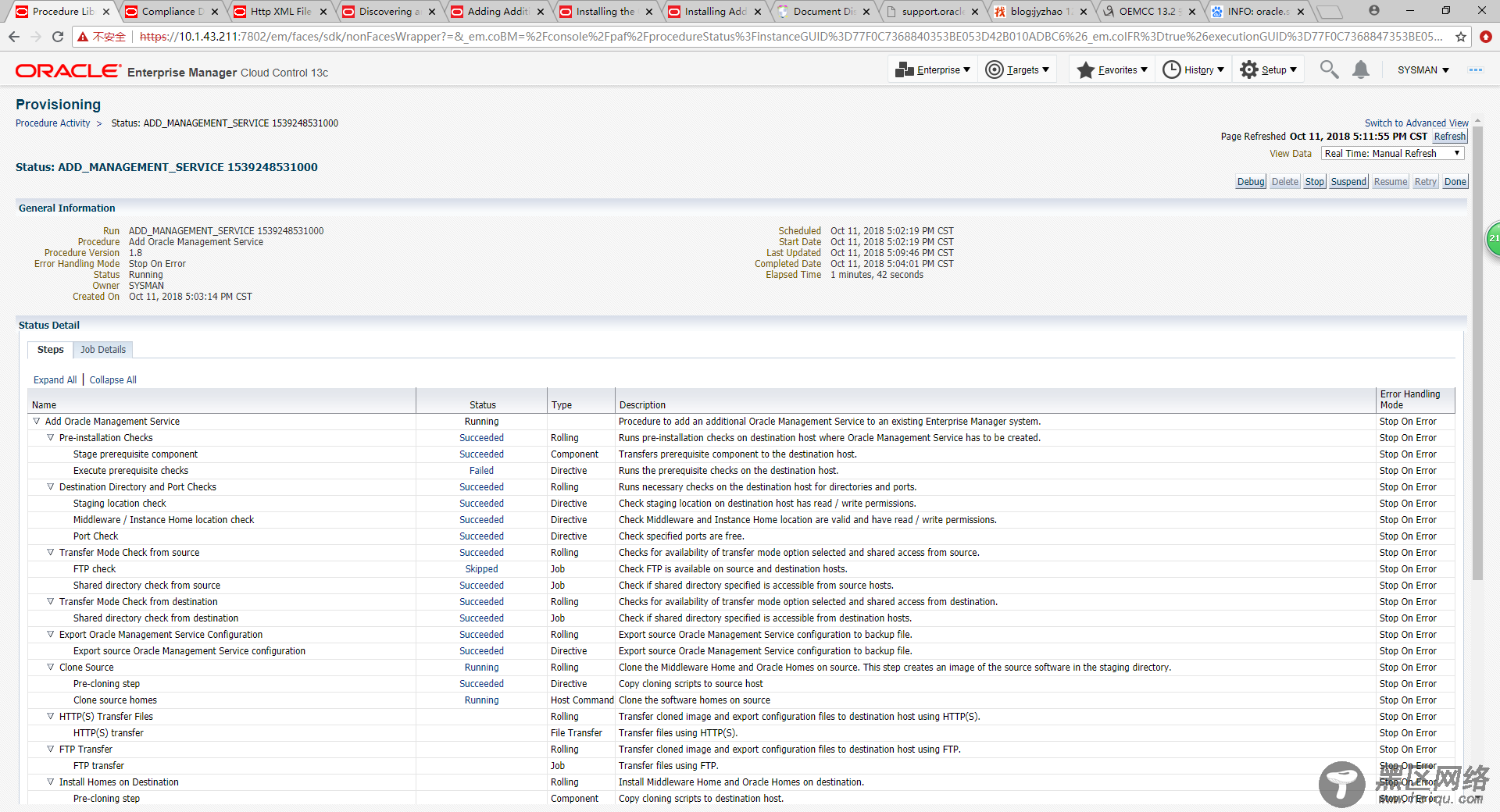Open the SYSMAN user dropdown
Screen dimensions: 1500x812
click(1423, 69)
